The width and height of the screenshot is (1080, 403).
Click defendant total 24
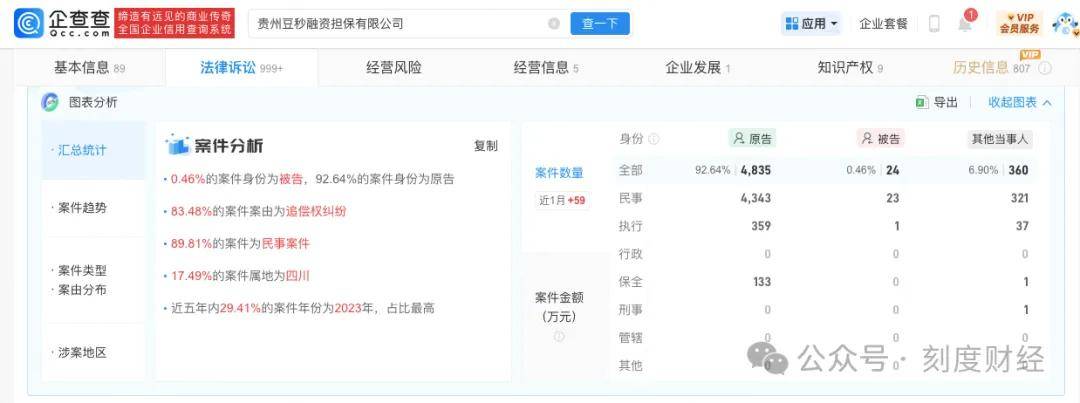pos(893,170)
